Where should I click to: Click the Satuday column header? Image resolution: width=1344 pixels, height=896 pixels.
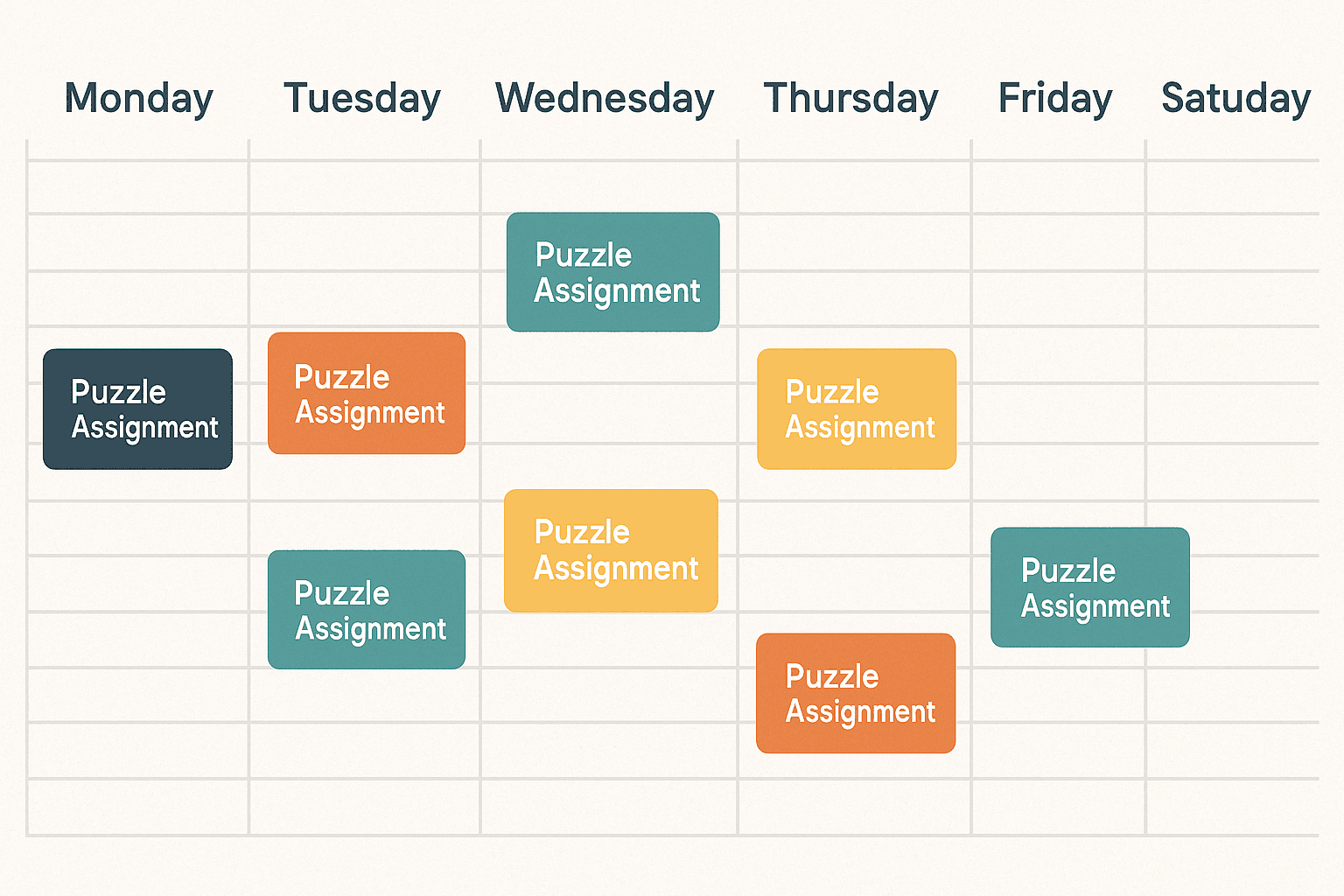click(1236, 98)
